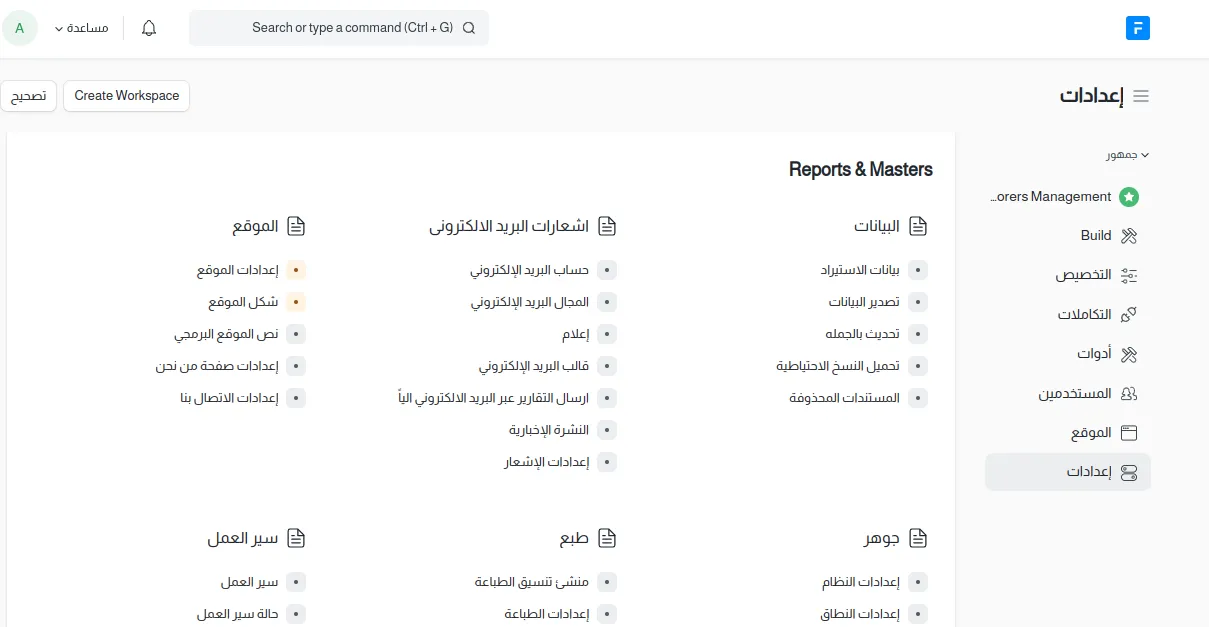Click the Frappe logo icon

(x=1137, y=28)
